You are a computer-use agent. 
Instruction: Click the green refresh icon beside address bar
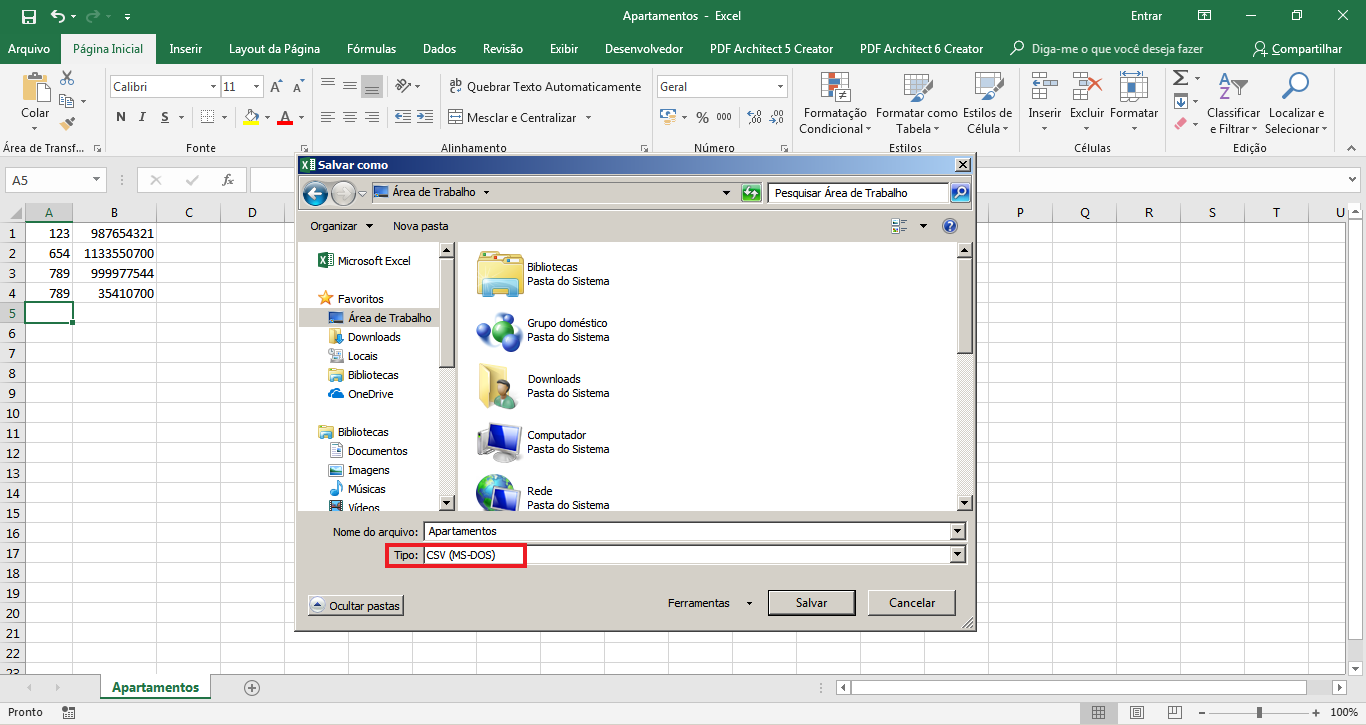coord(751,193)
